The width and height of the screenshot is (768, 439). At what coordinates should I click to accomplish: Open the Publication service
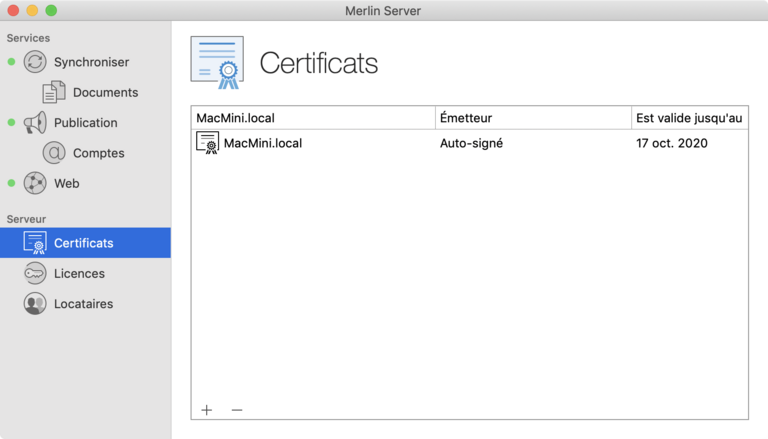(86, 123)
